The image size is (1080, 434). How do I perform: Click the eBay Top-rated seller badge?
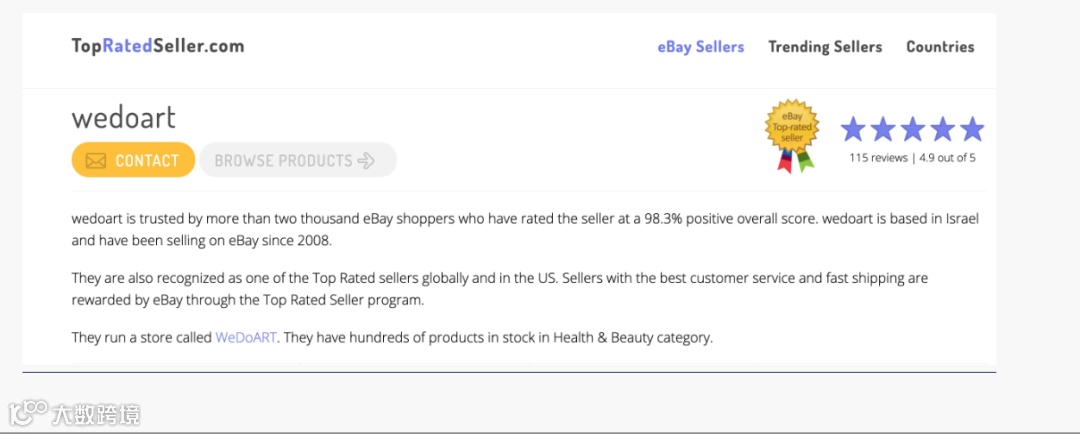792,134
